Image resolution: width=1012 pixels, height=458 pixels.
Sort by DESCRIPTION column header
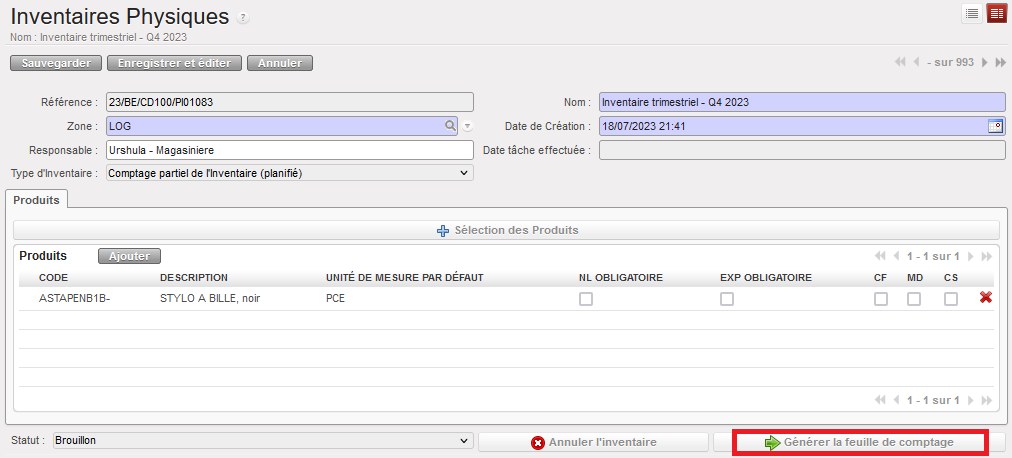click(194, 277)
